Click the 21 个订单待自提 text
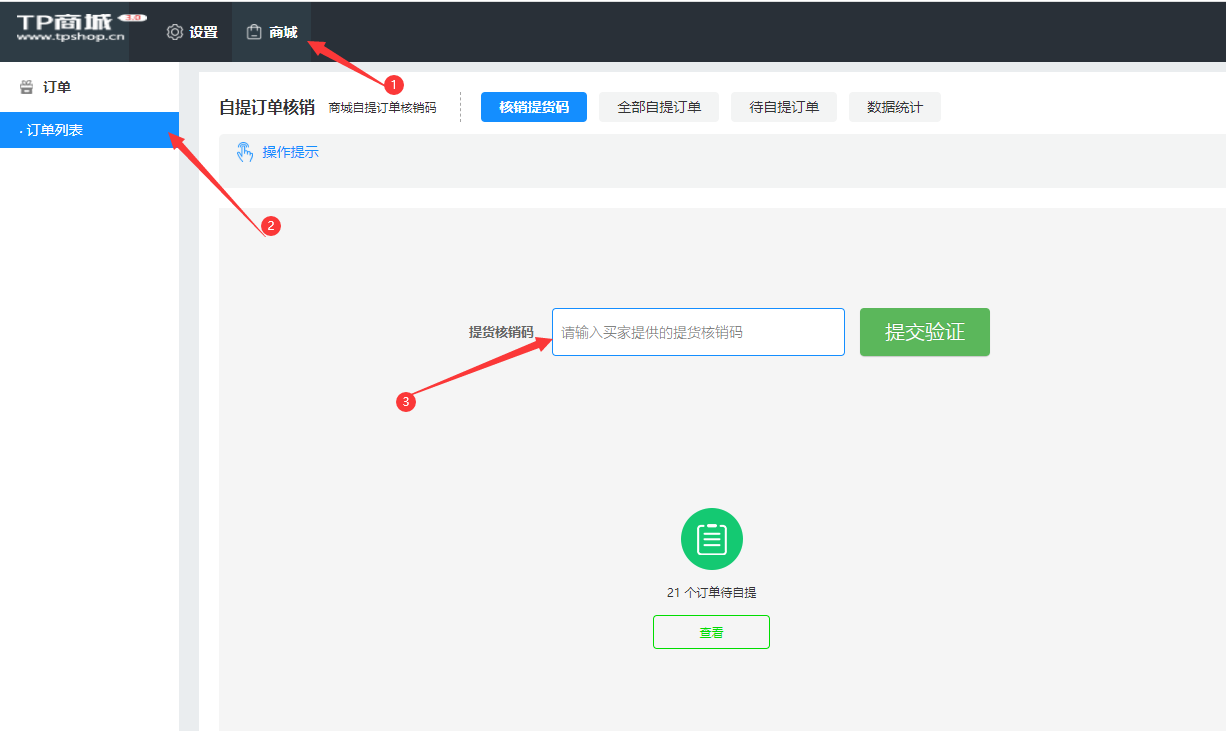Image resolution: width=1226 pixels, height=731 pixels. click(x=711, y=592)
